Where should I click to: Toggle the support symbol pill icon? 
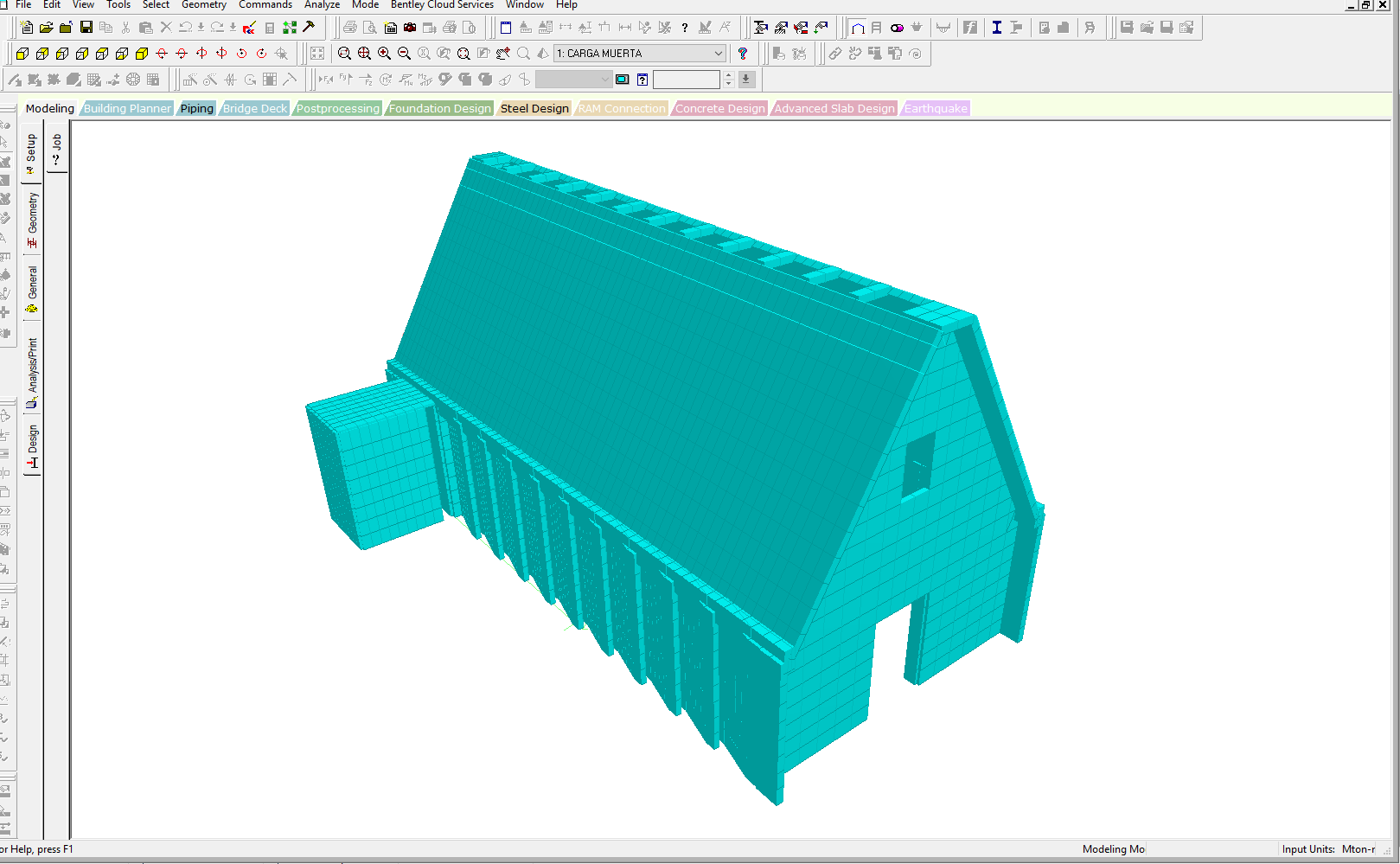898,28
